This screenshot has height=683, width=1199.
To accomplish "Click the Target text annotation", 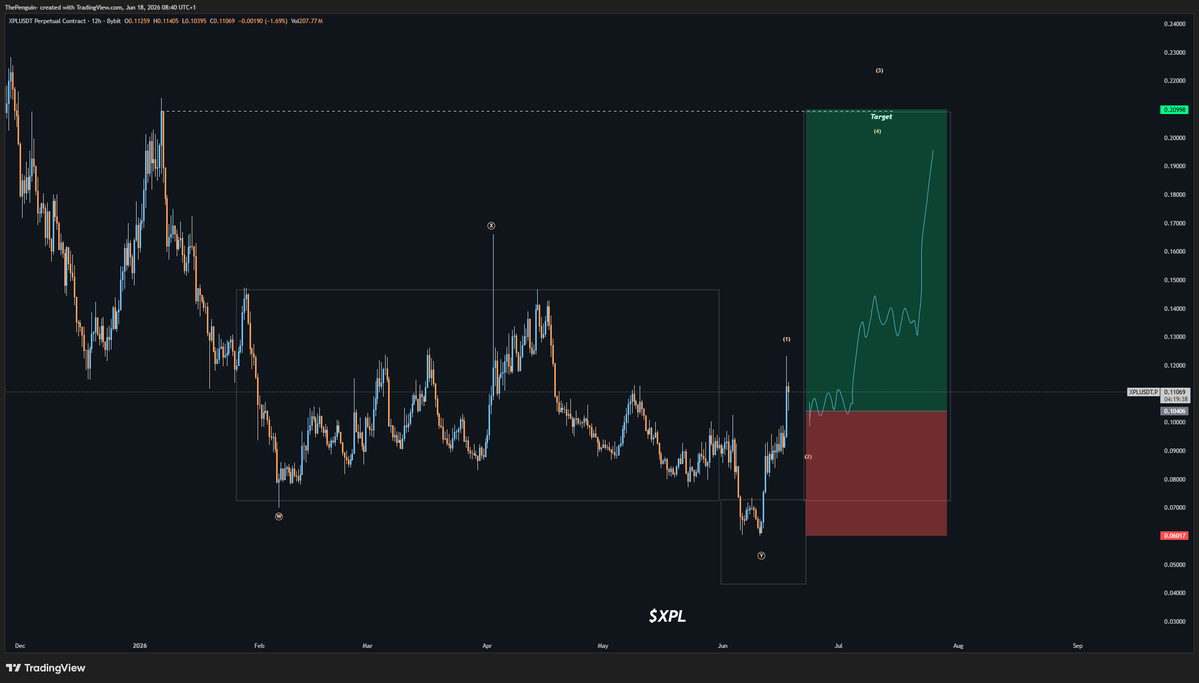I will (x=881, y=117).
